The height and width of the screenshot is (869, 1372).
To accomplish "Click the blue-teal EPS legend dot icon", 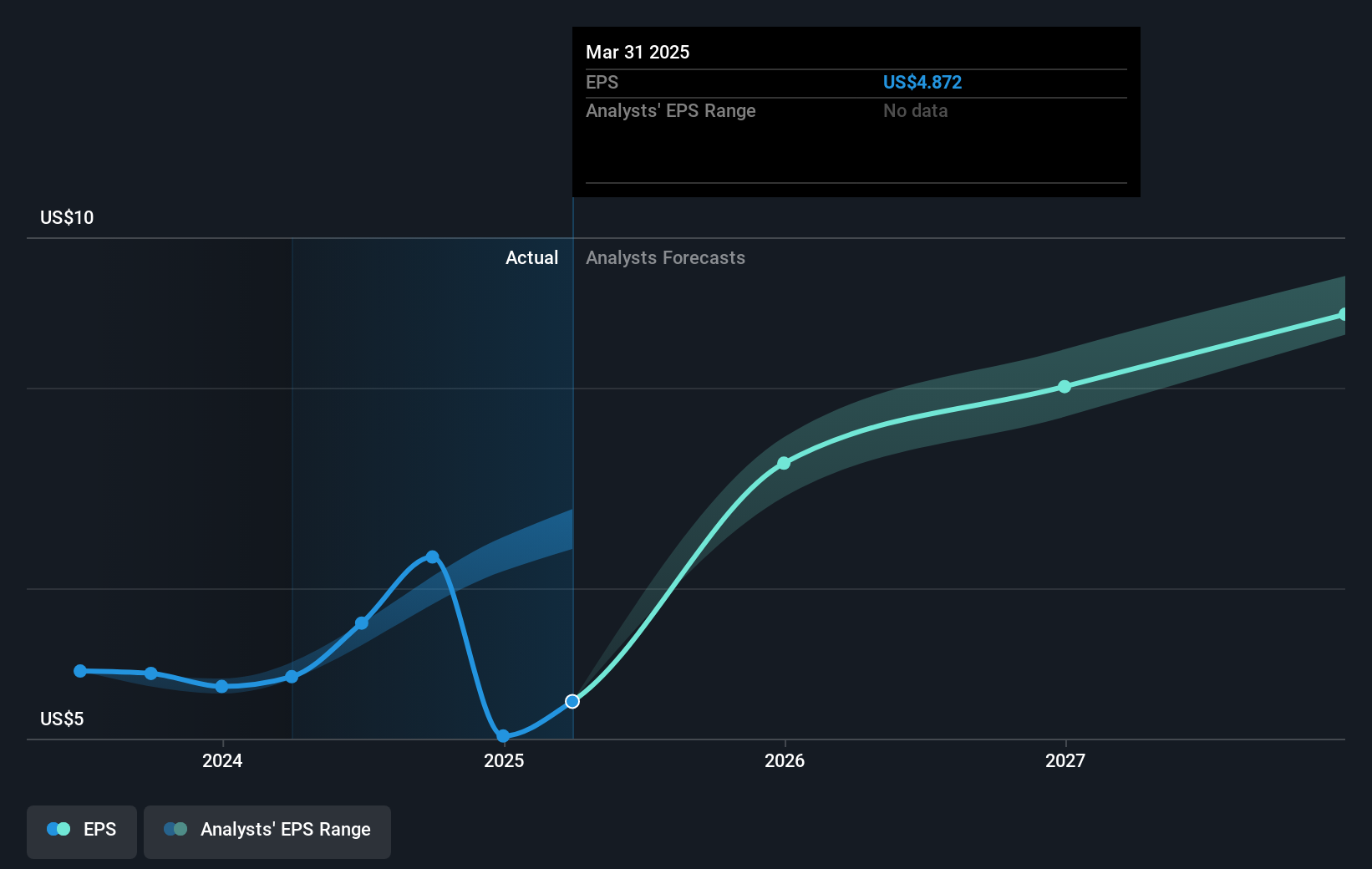I will coord(58,829).
